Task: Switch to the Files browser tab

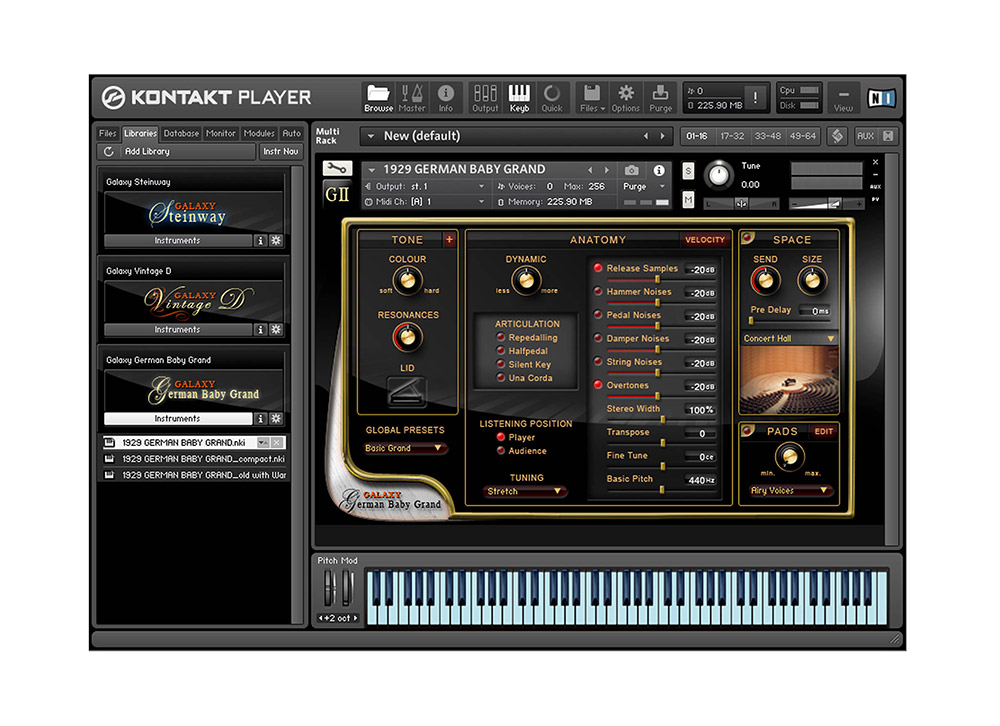Action: click(108, 133)
